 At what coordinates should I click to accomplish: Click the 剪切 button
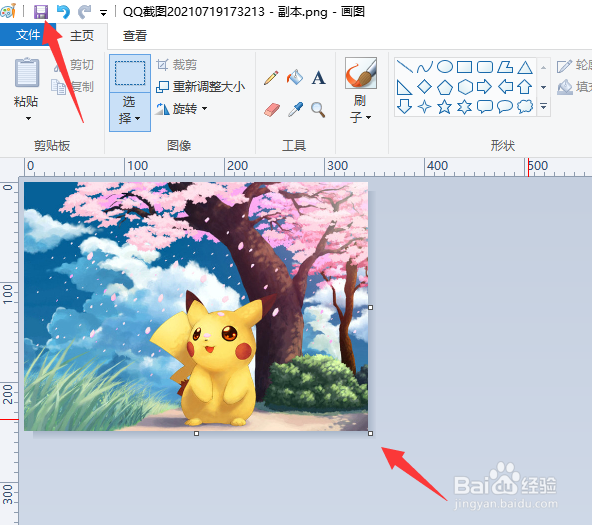point(73,65)
